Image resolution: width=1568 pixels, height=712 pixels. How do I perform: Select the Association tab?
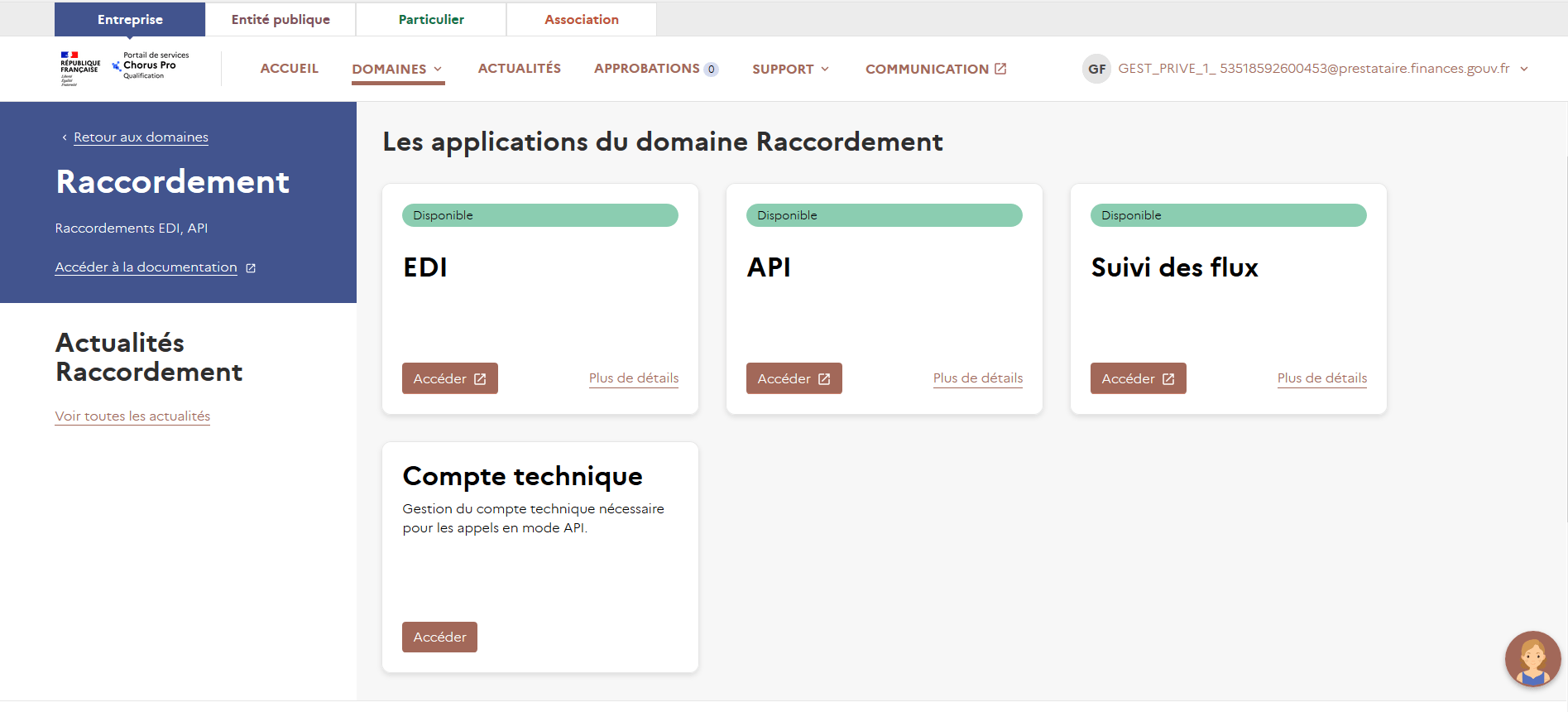(x=581, y=20)
